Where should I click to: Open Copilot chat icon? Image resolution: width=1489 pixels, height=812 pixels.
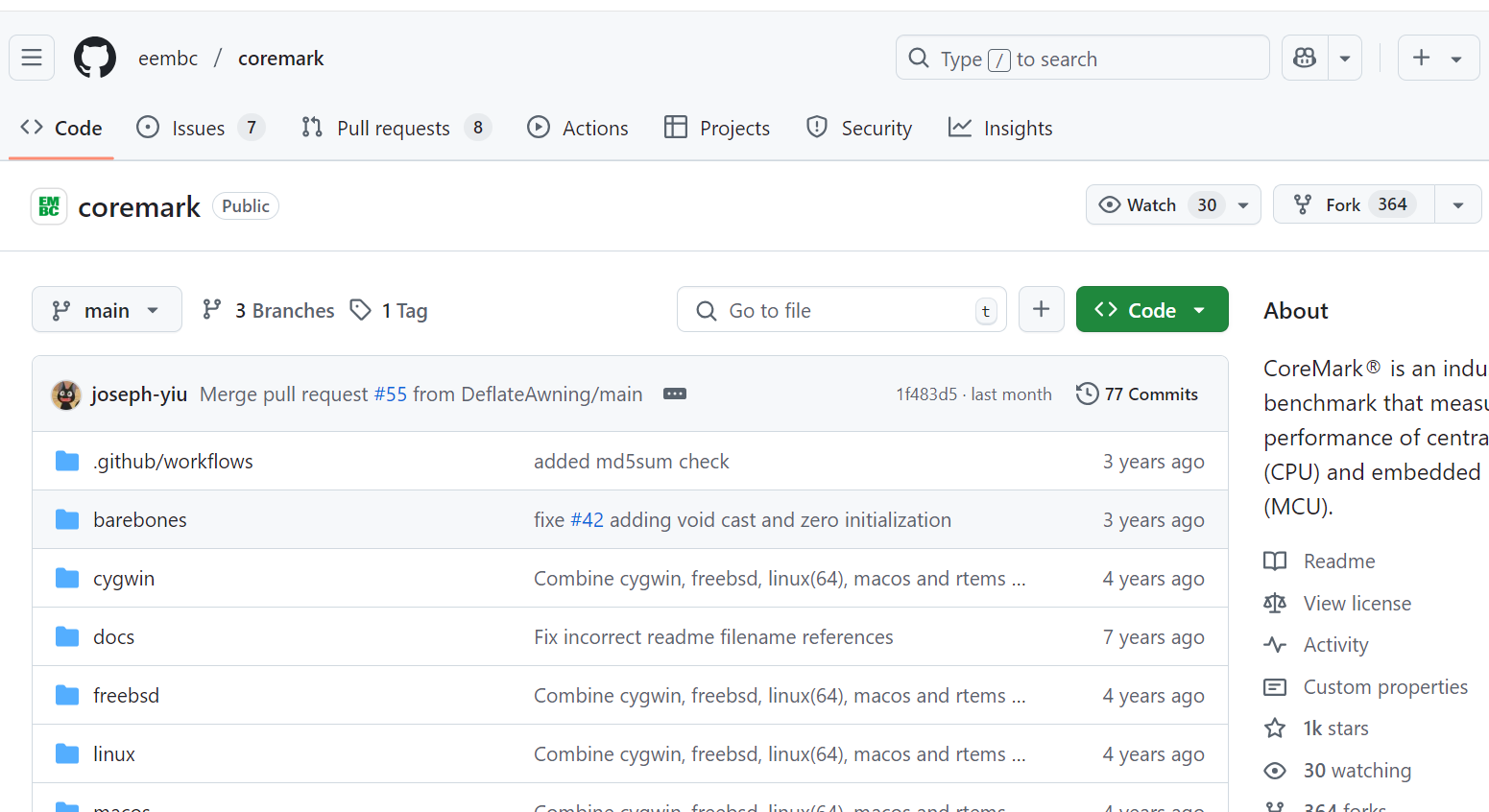coord(1305,59)
